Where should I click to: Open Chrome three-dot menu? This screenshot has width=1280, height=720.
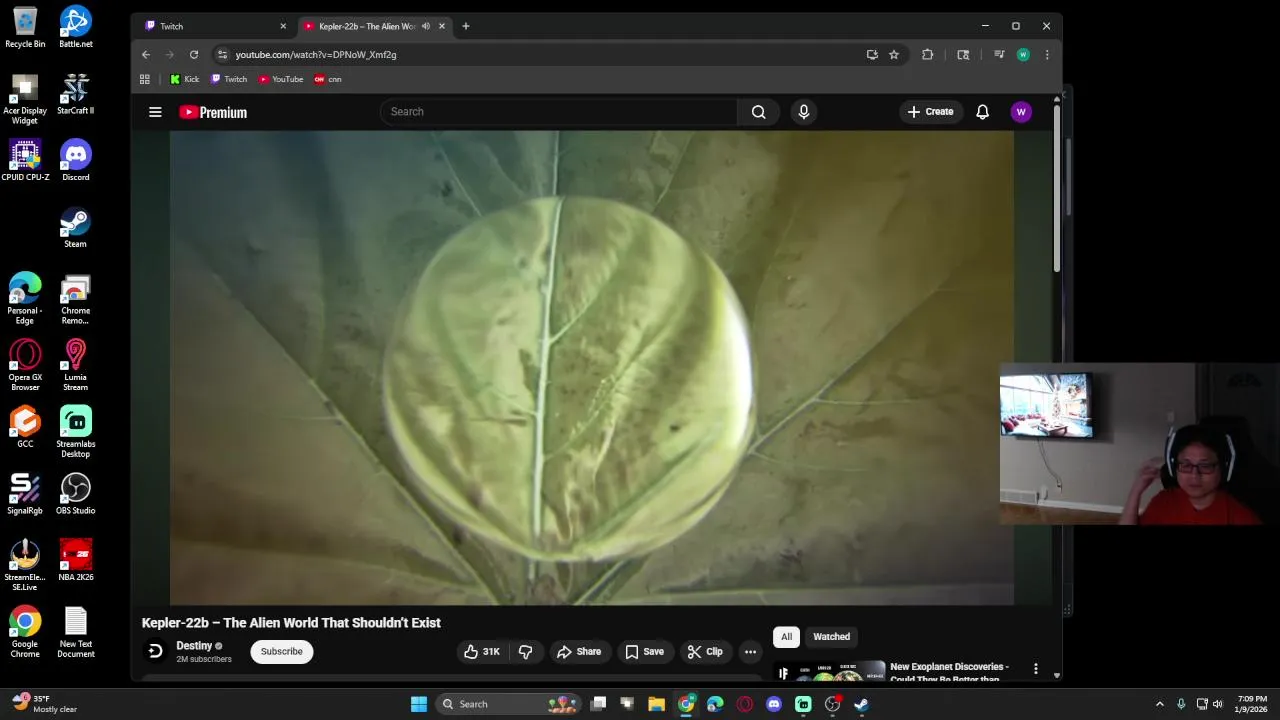pos(1047,55)
